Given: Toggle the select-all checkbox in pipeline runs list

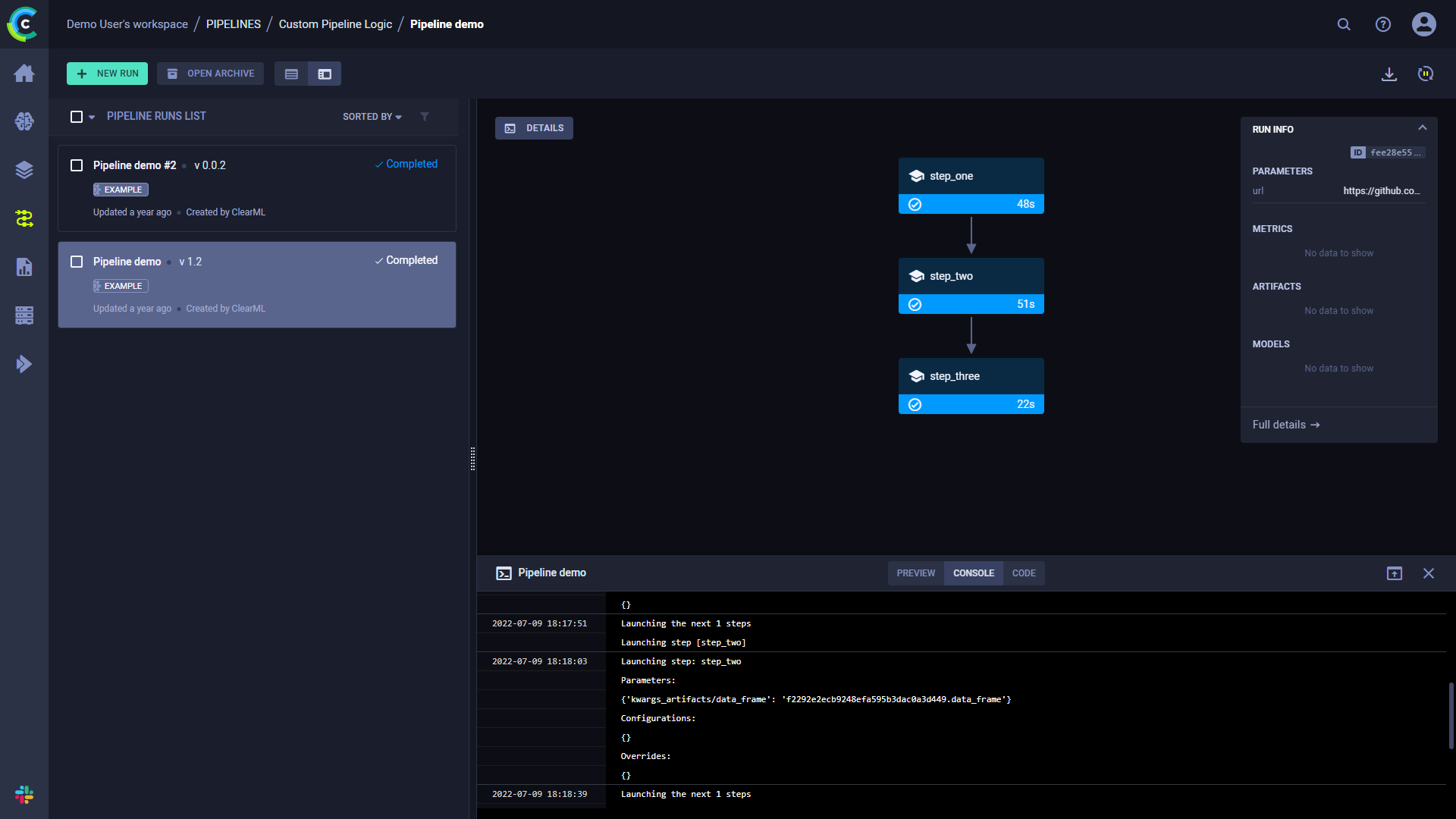Looking at the screenshot, I should tap(77, 117).
